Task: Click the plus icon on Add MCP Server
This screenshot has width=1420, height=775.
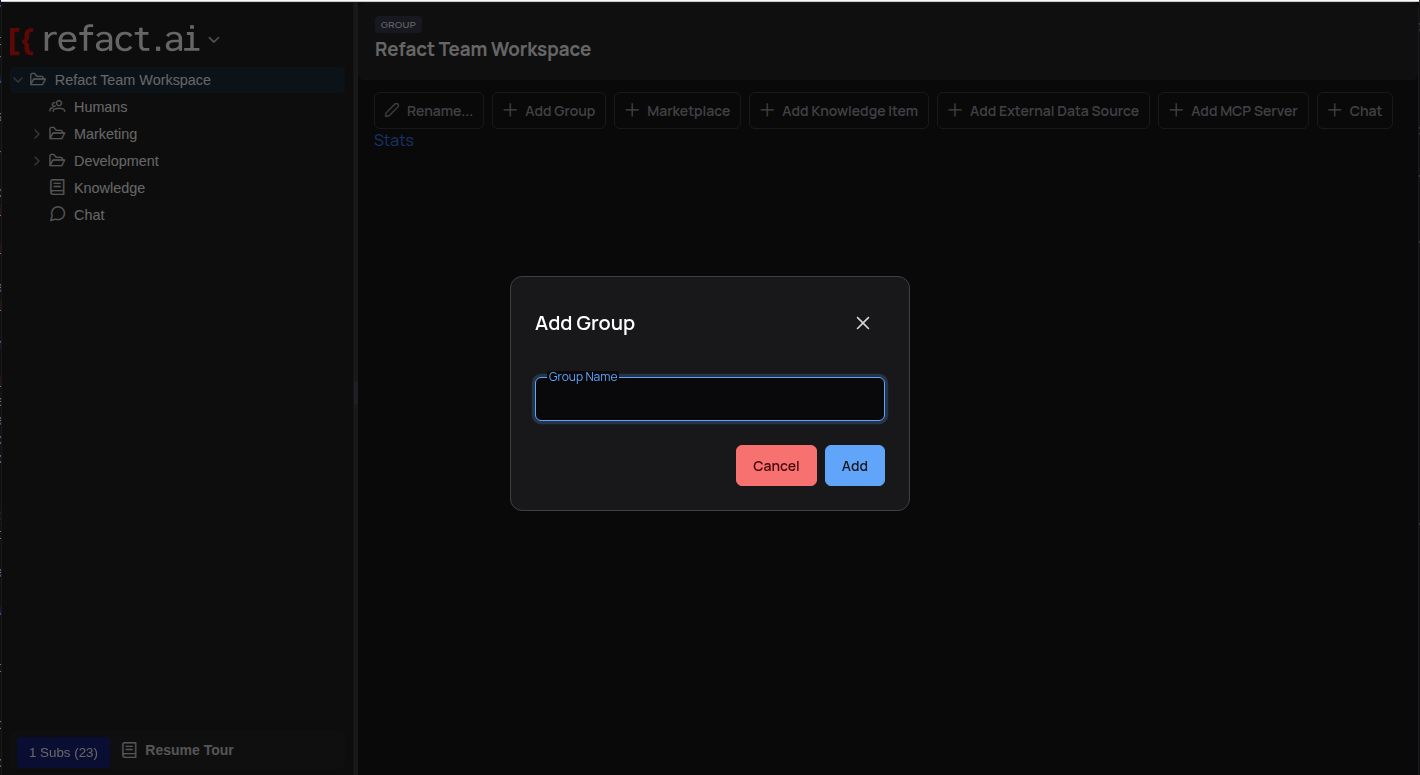Action: coord(1174,110)
